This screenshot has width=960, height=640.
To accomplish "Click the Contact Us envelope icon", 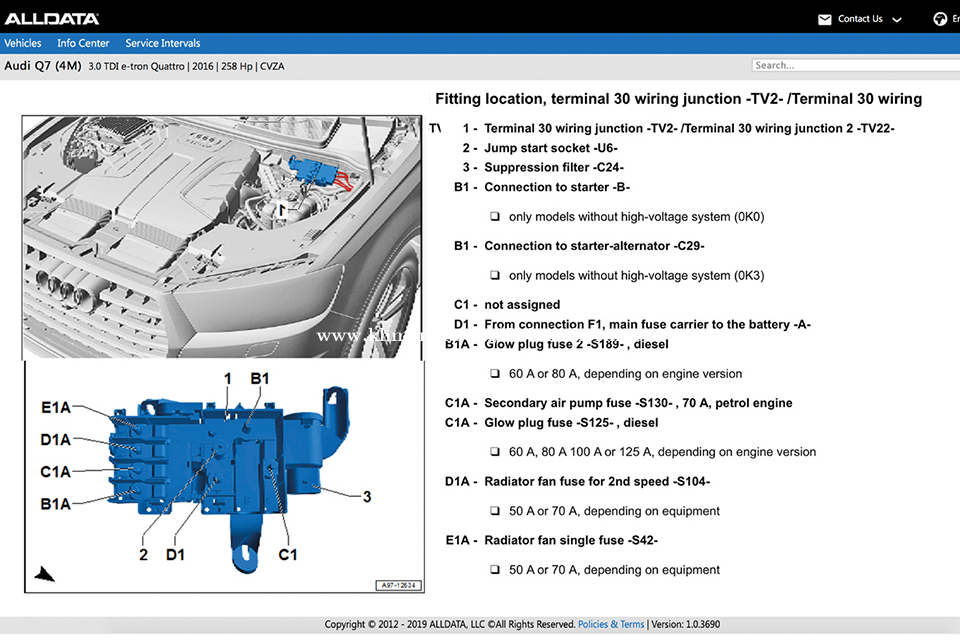I will 824,19.
